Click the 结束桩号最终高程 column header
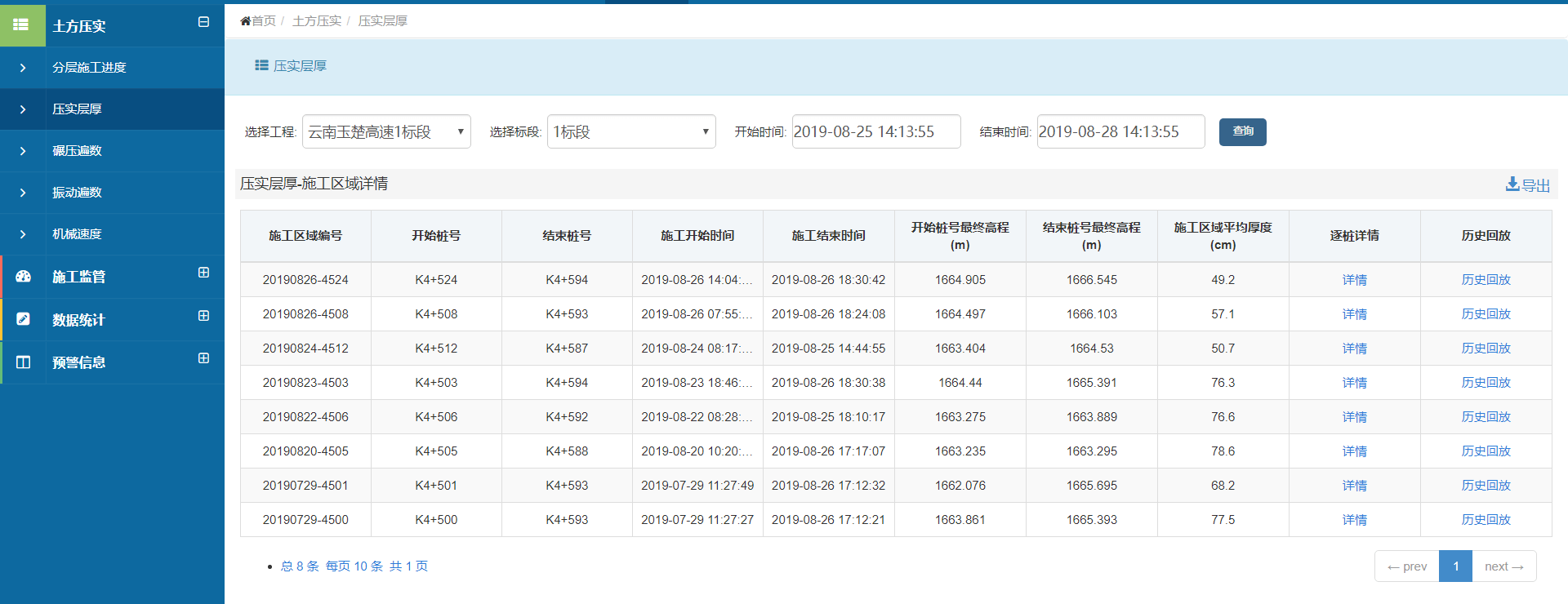 [x=1092, y=236]
